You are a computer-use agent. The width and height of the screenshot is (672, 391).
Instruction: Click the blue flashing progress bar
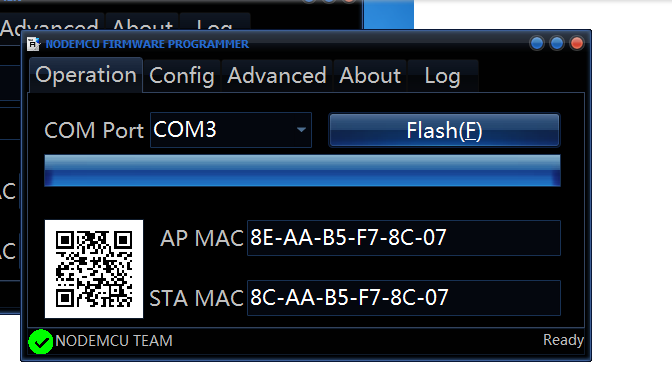tap(302, 171)
